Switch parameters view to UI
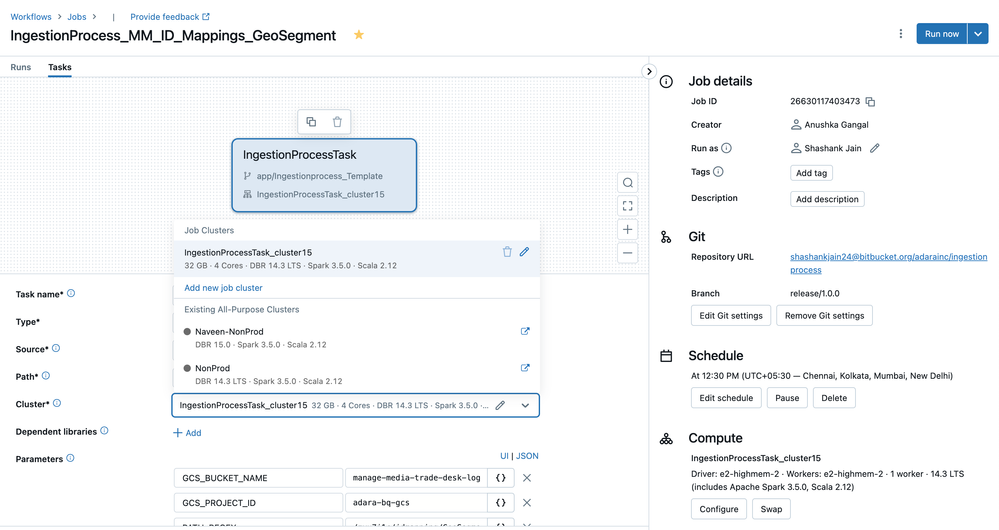This screenshot has height=530, width=999. click(505, 456)
